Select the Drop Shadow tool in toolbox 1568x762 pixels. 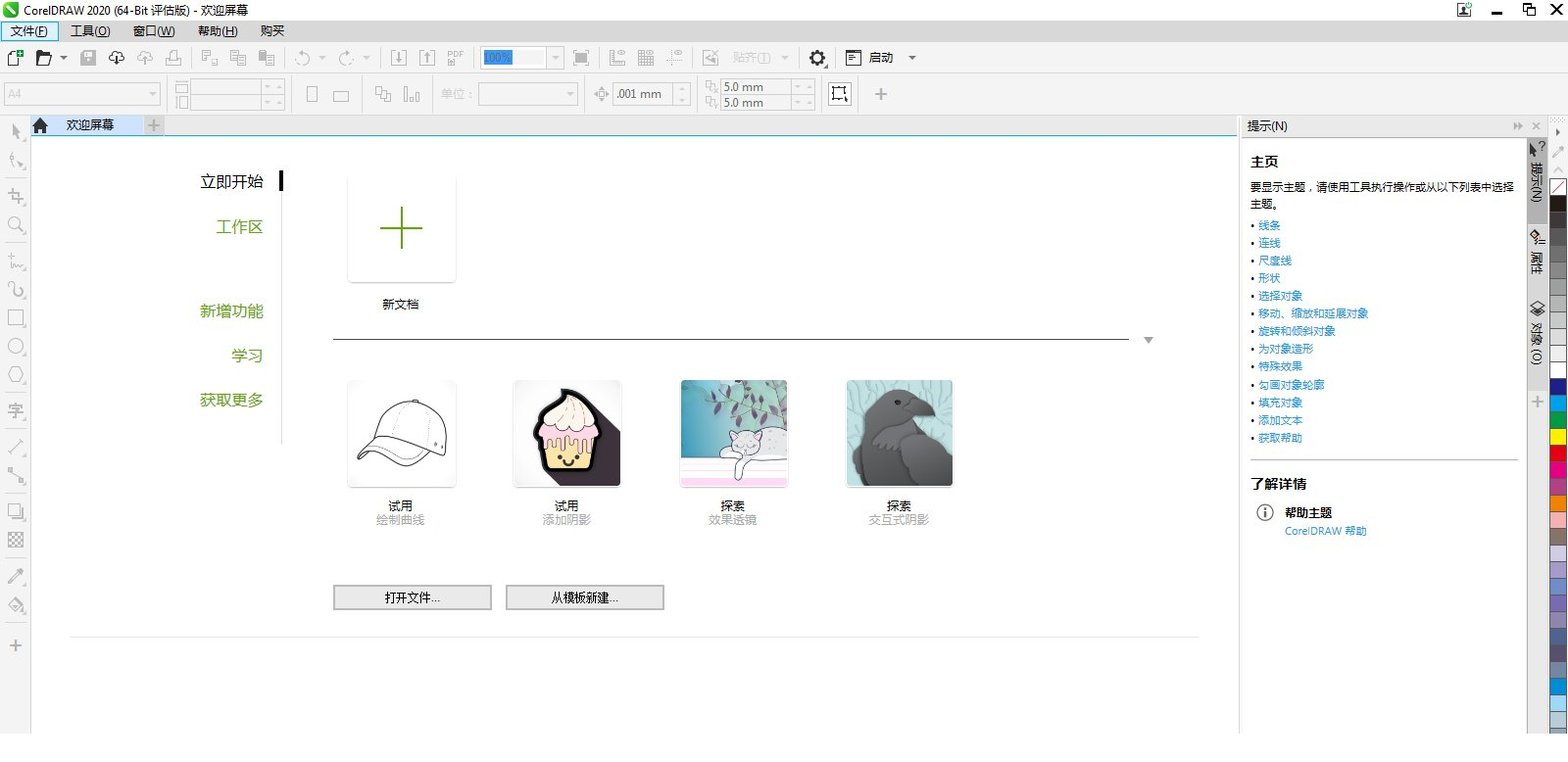16,511
